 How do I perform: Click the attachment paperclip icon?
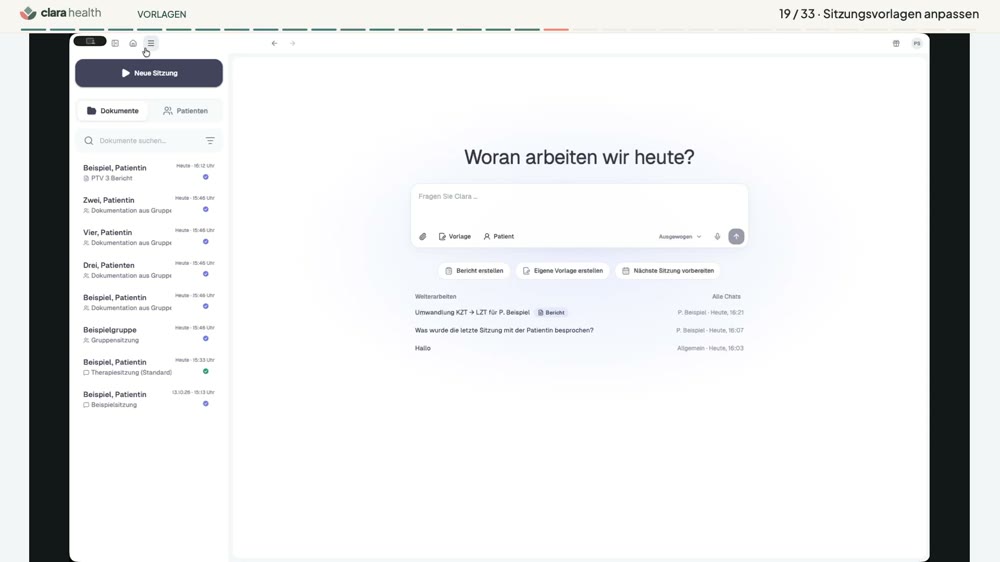pos(423,237)
